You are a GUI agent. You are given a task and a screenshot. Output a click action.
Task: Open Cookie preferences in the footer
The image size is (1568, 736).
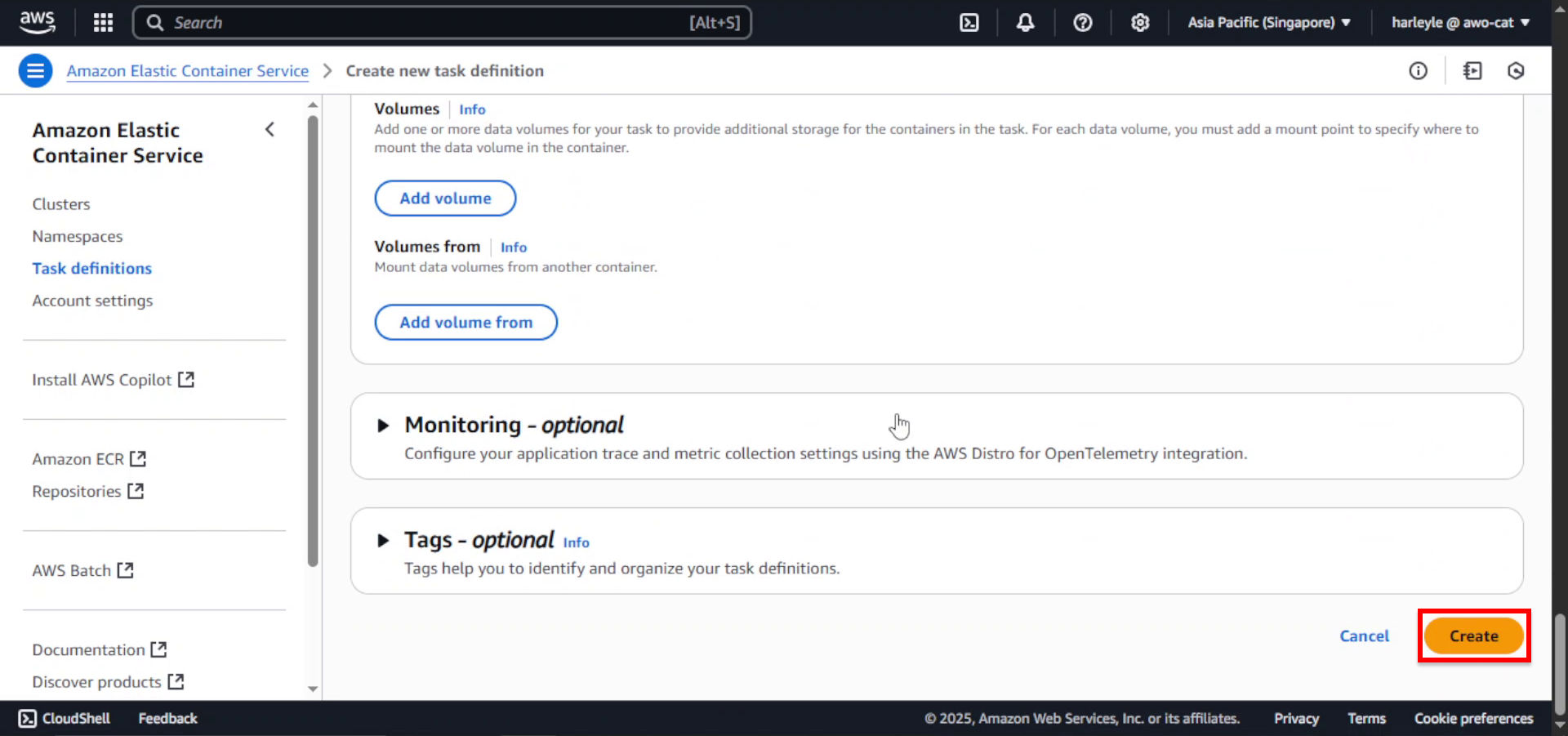(1473, 718)
